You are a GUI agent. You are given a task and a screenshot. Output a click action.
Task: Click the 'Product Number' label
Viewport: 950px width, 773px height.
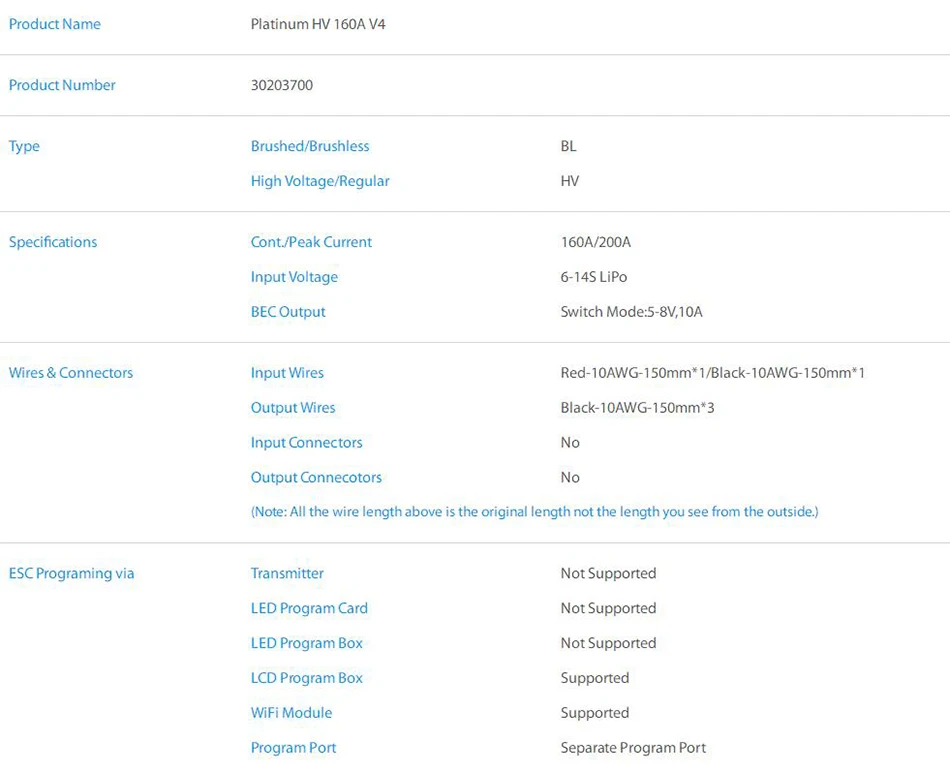coord(62,85)
